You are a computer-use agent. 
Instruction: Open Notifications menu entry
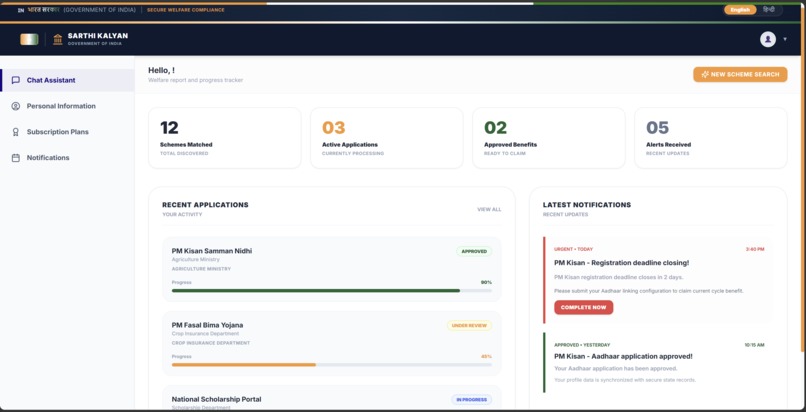pyautogui.click(x=67, y=158)
